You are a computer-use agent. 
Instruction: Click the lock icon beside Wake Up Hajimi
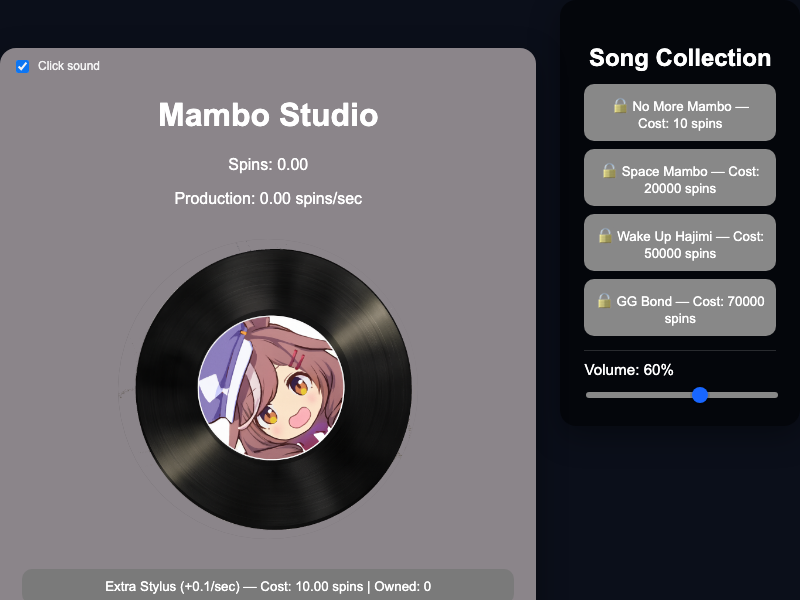point(605,236)
